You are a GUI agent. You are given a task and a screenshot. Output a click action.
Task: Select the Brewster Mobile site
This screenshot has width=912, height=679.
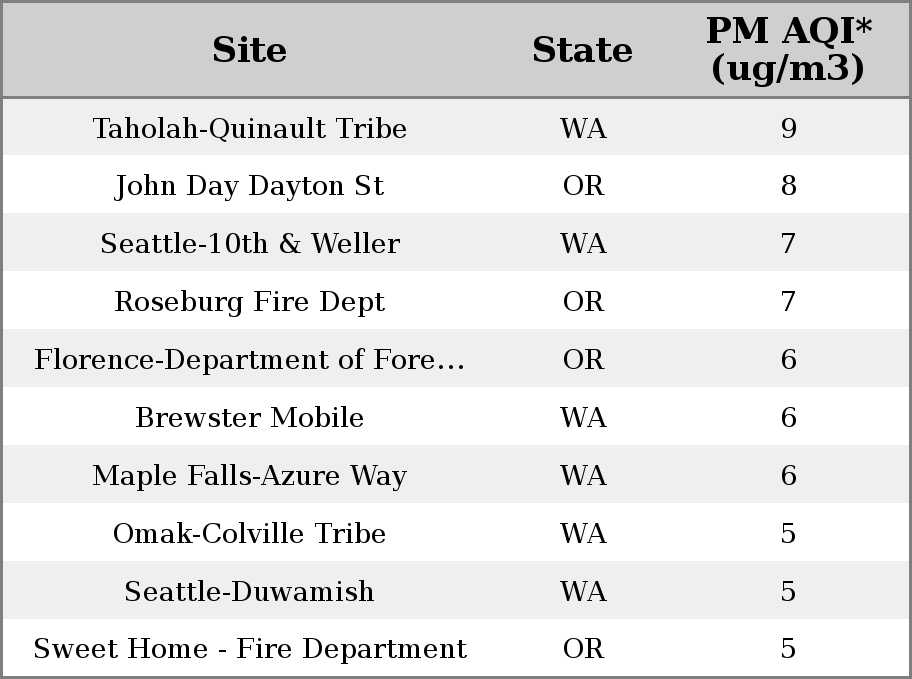pyautogui.click(x=250, y=417)
